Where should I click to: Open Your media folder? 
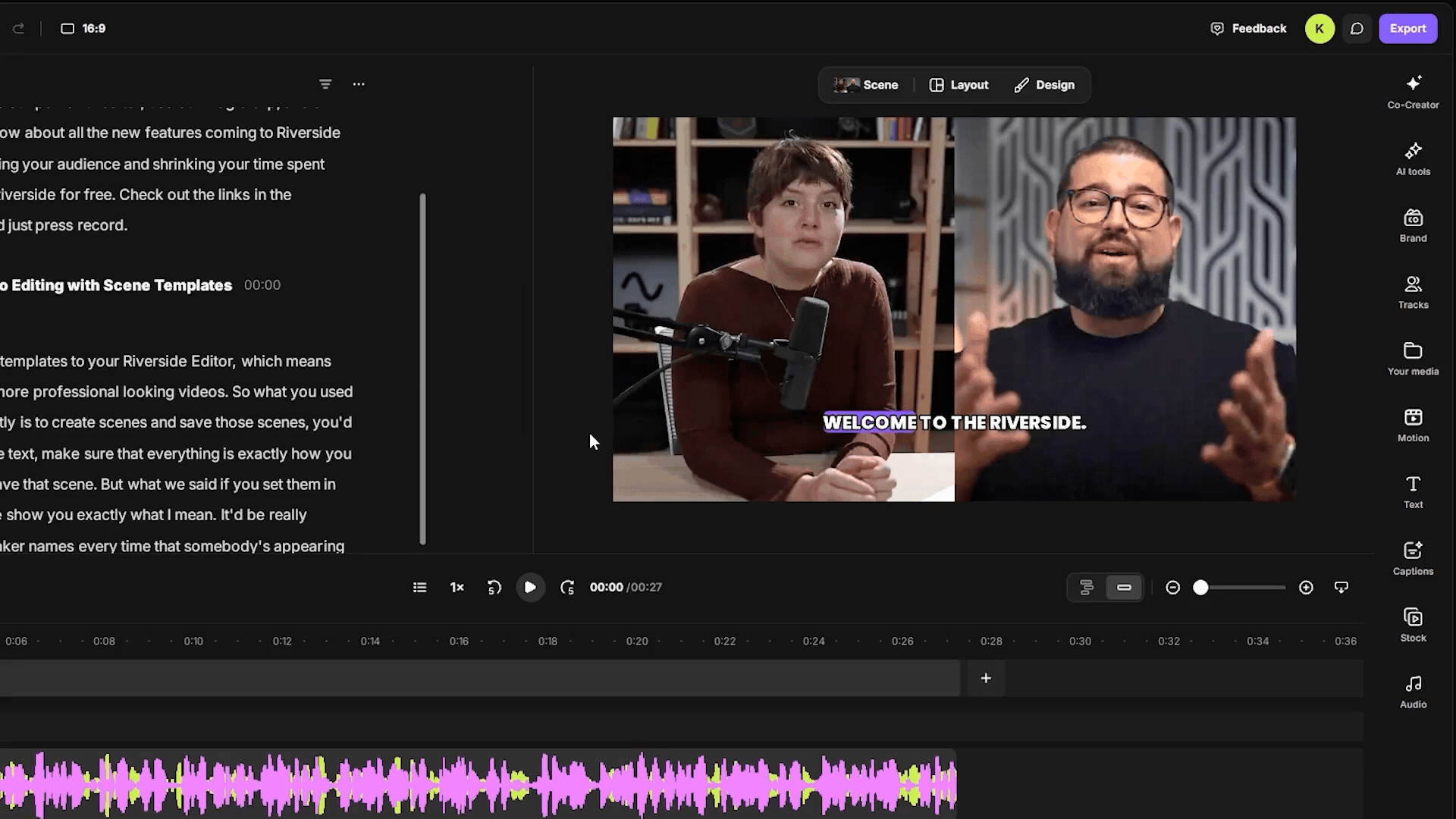pos(1413,359)
